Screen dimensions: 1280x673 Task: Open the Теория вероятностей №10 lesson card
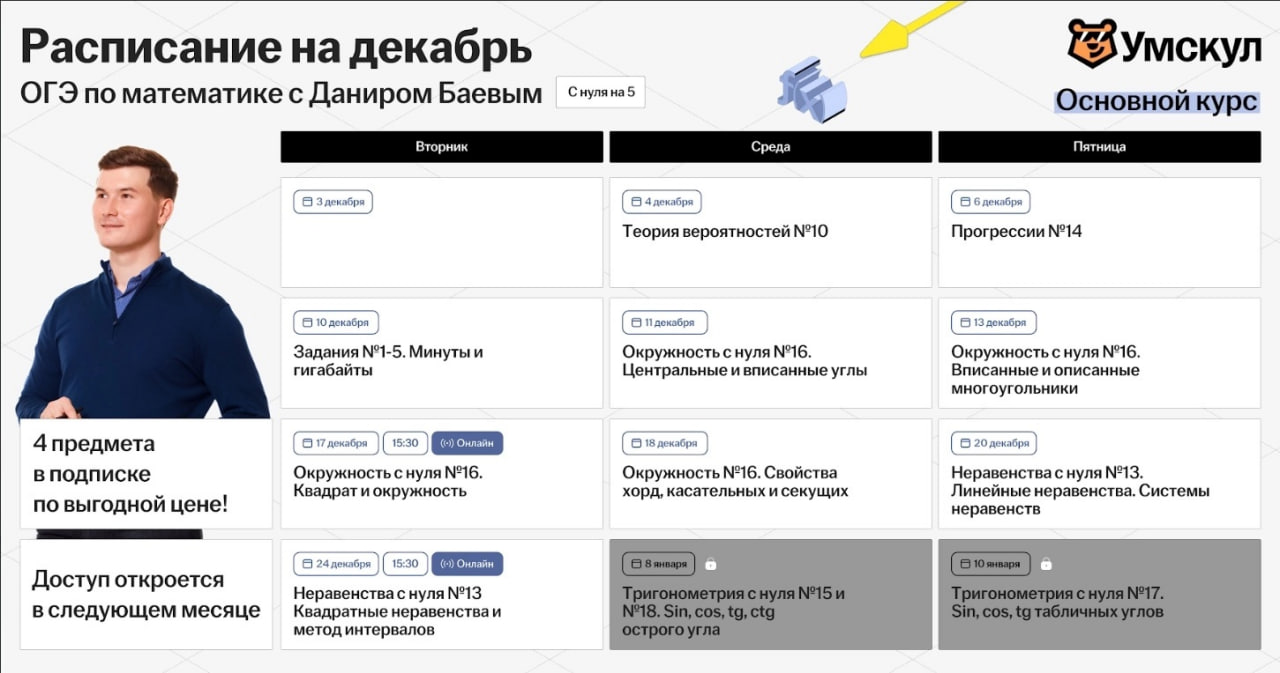pyautogui.click(x=770, y=232)
